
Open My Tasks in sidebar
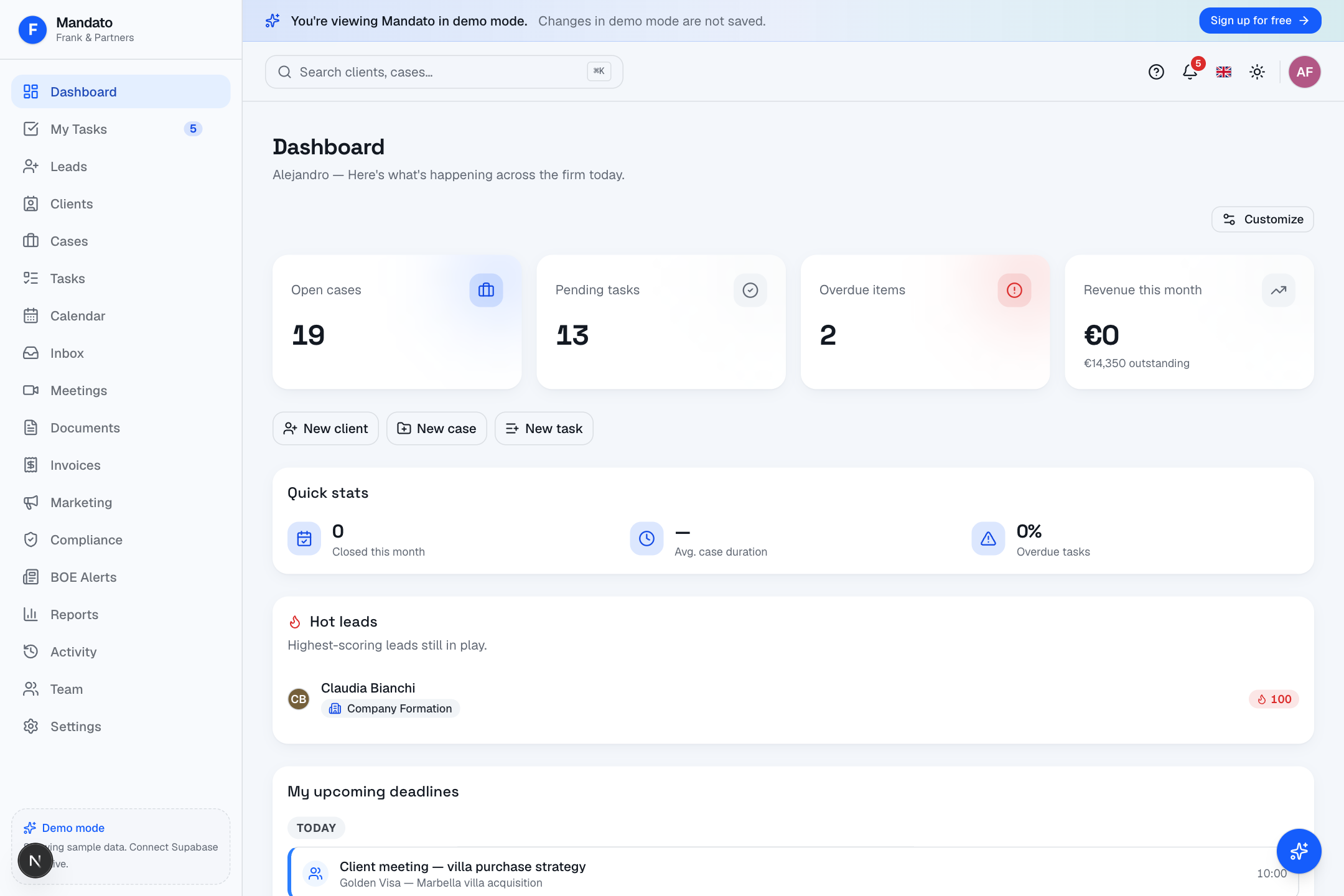coord(121,129)
